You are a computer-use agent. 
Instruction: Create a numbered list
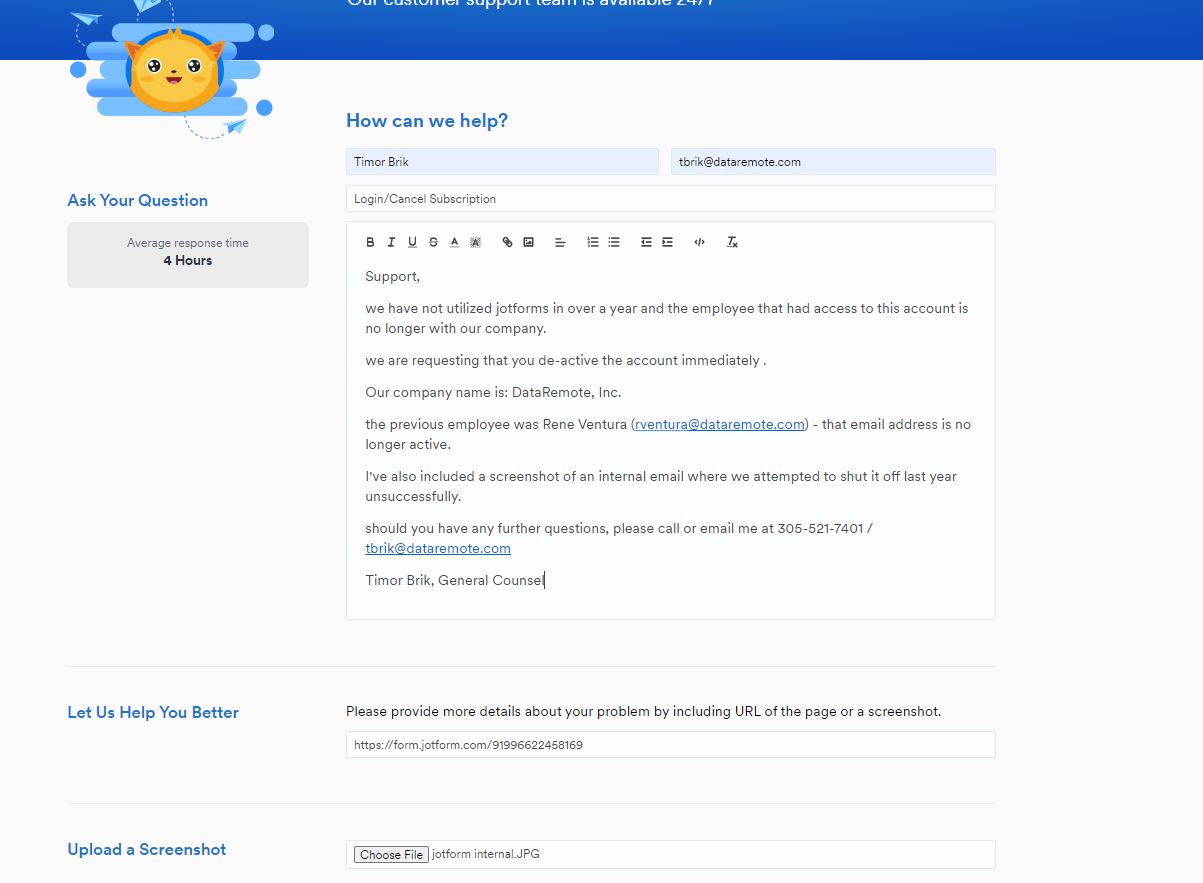tap(592, 242)
